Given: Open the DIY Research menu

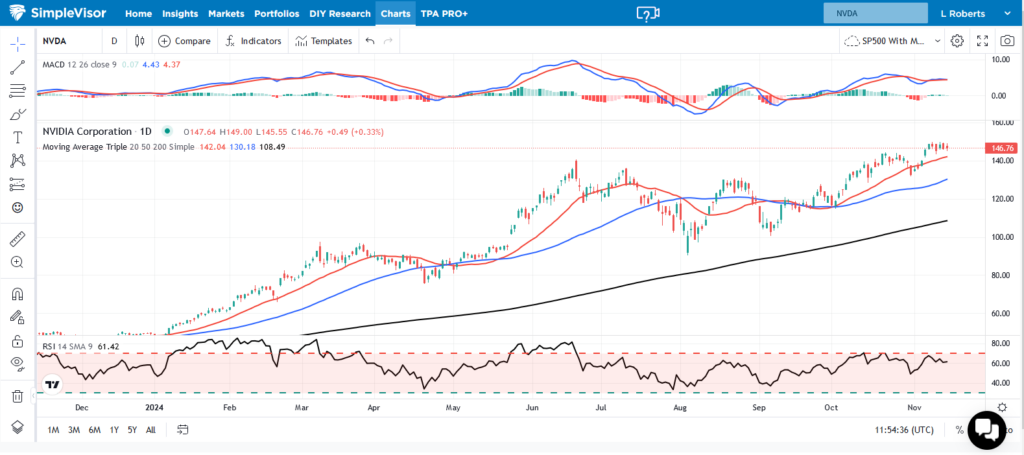Looking at the screenshot, I should (x=340, y=13).
